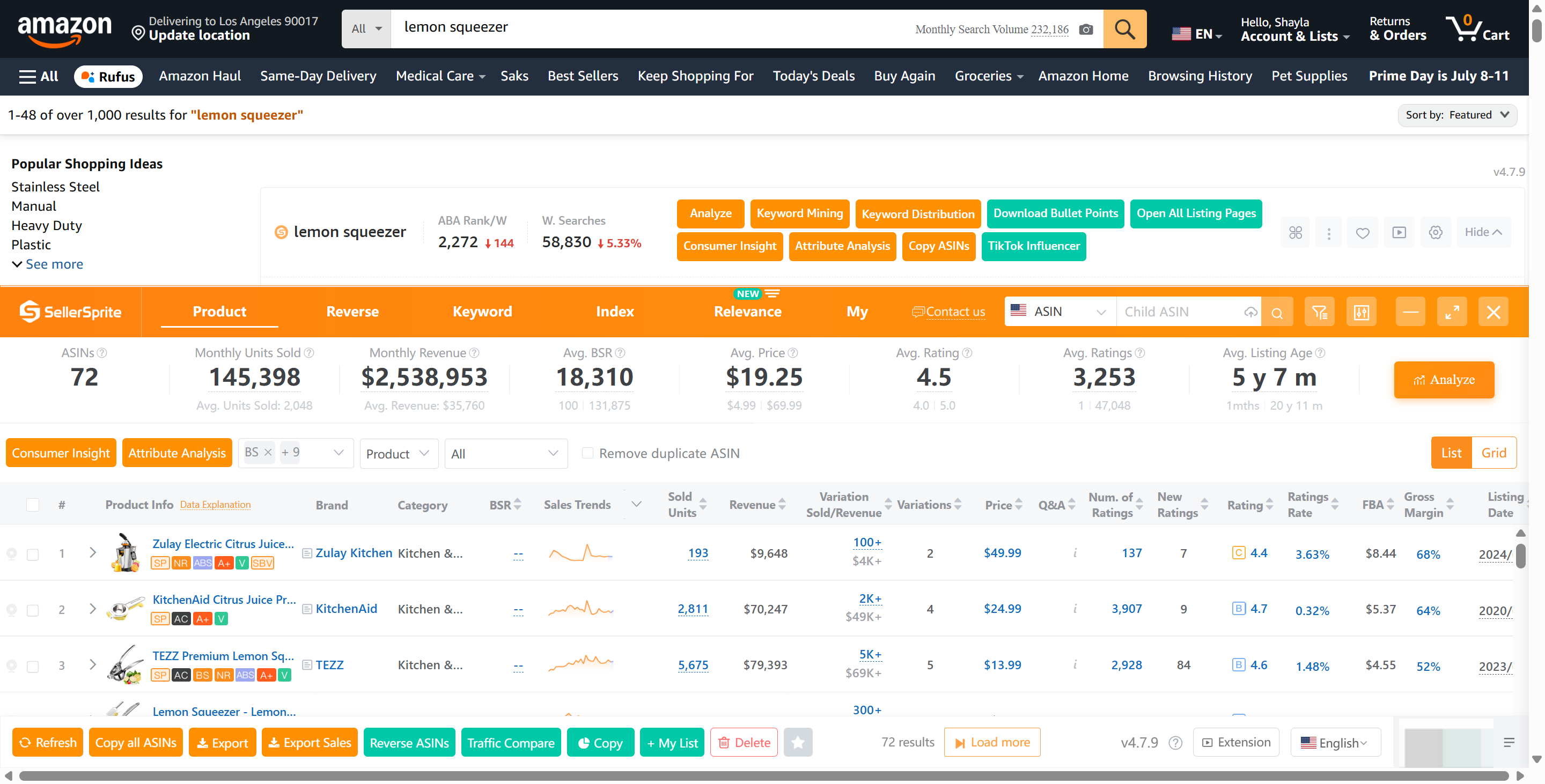Click the Export Sales button
Image resolution: width=1545 pixels, height=784 pixels.
310,743
